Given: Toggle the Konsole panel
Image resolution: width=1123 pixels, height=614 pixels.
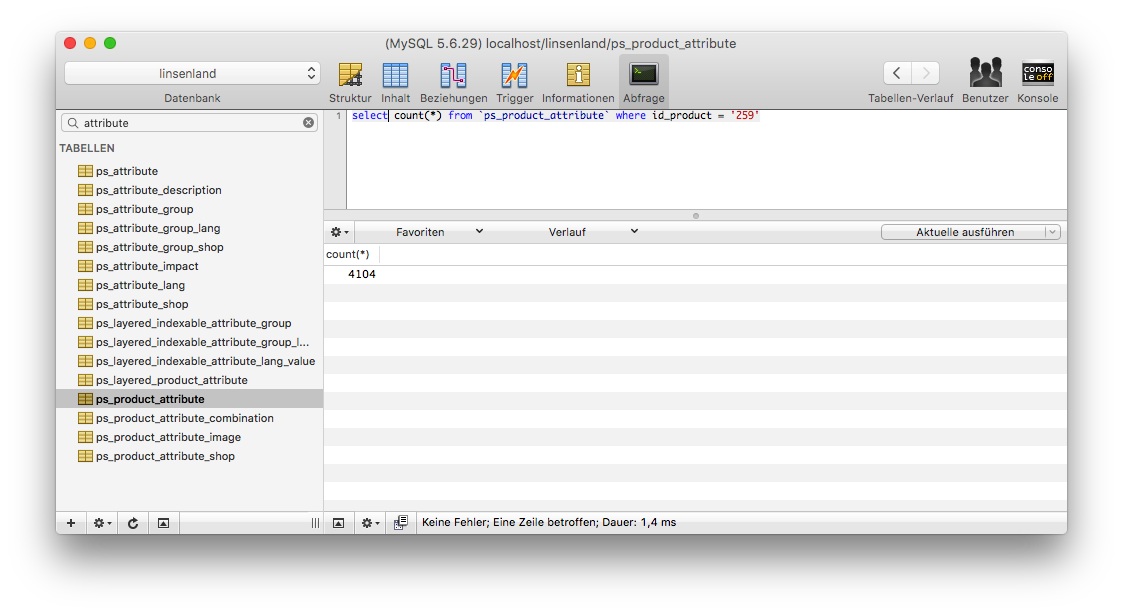Looking at the screenshot, I should click(x=1038, y=82).
